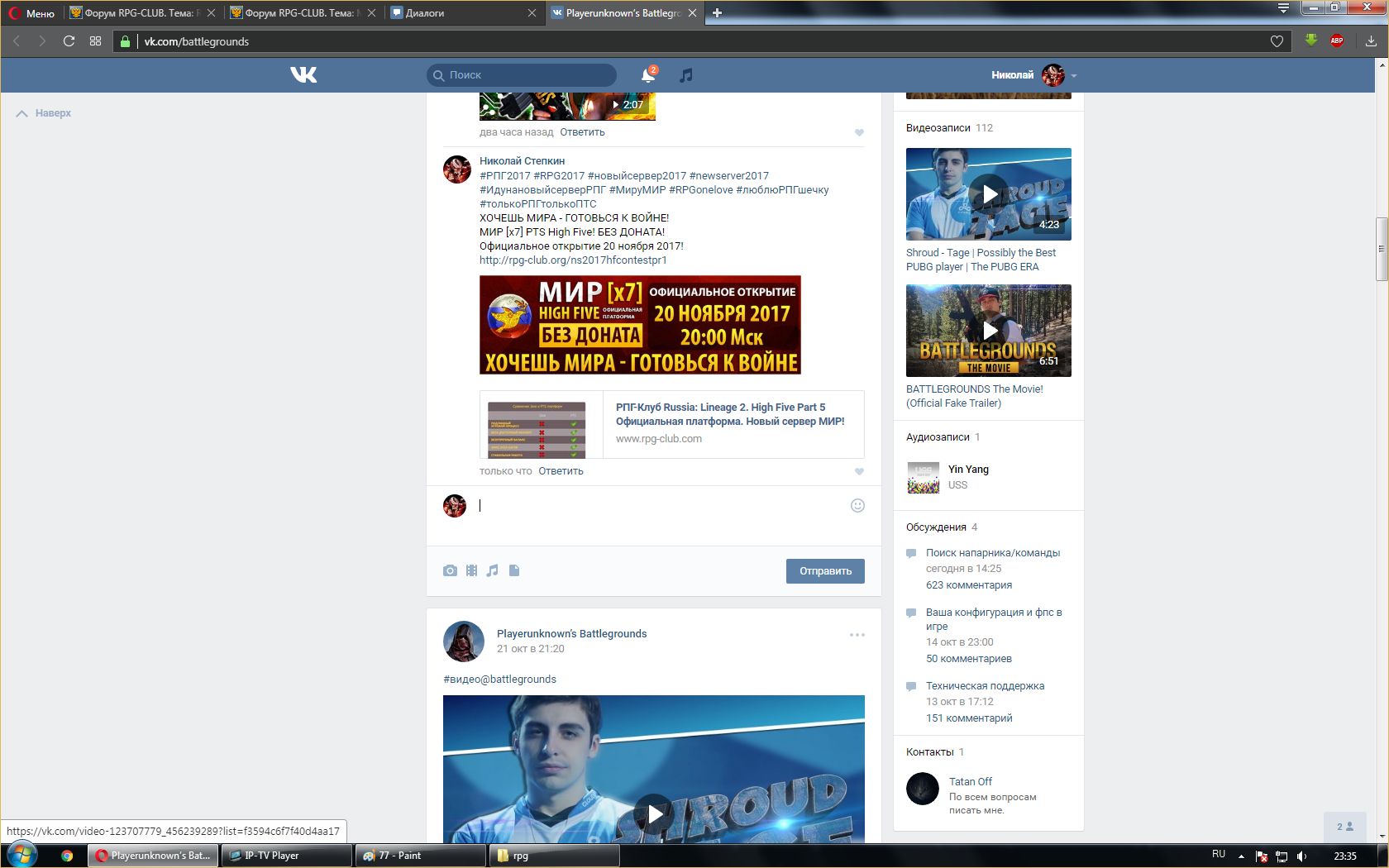
Task: Go back with browser back arrow
Action: tap(16, 41)
